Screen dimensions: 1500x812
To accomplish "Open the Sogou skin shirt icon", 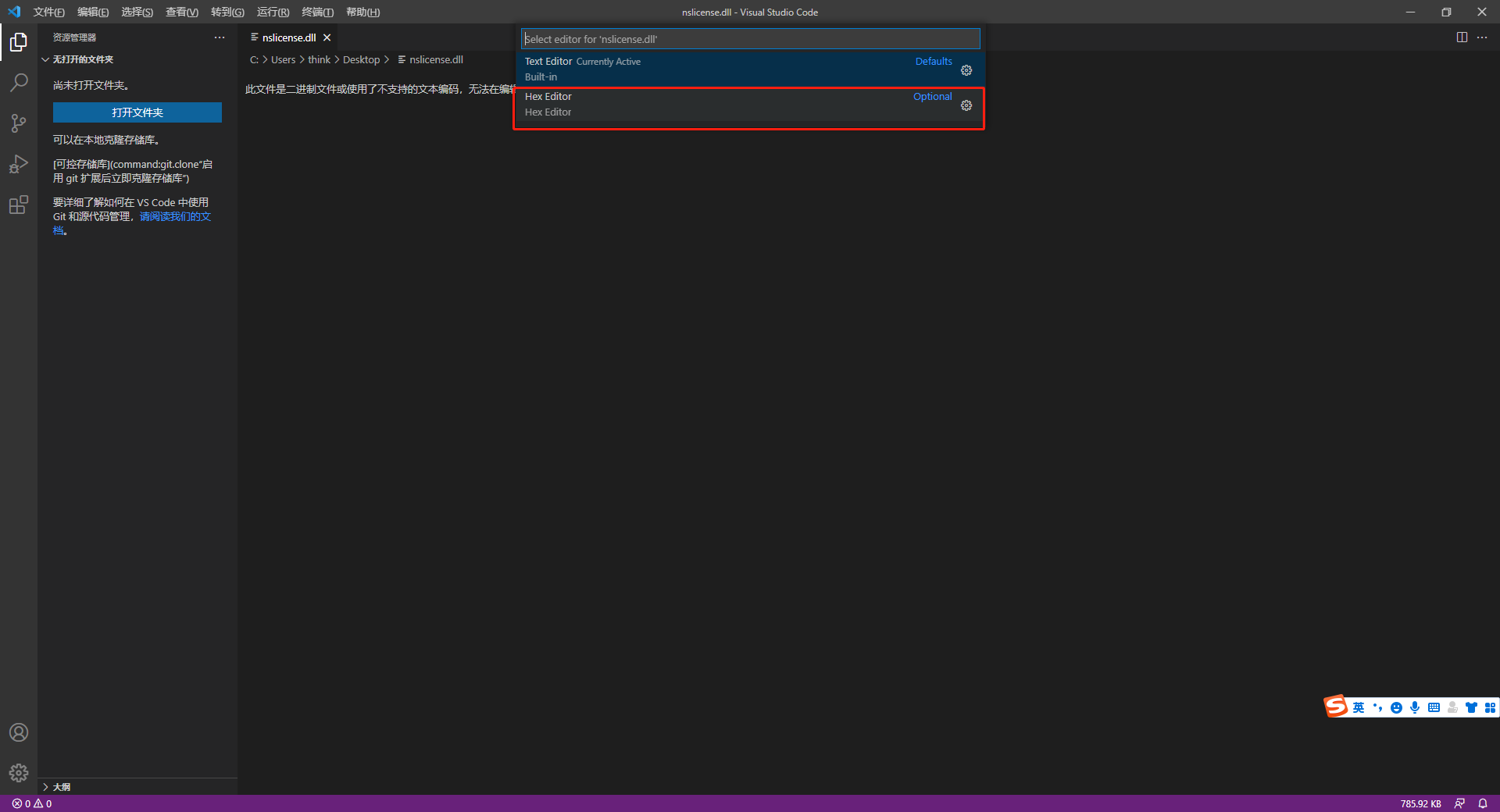I will 1471,707.
